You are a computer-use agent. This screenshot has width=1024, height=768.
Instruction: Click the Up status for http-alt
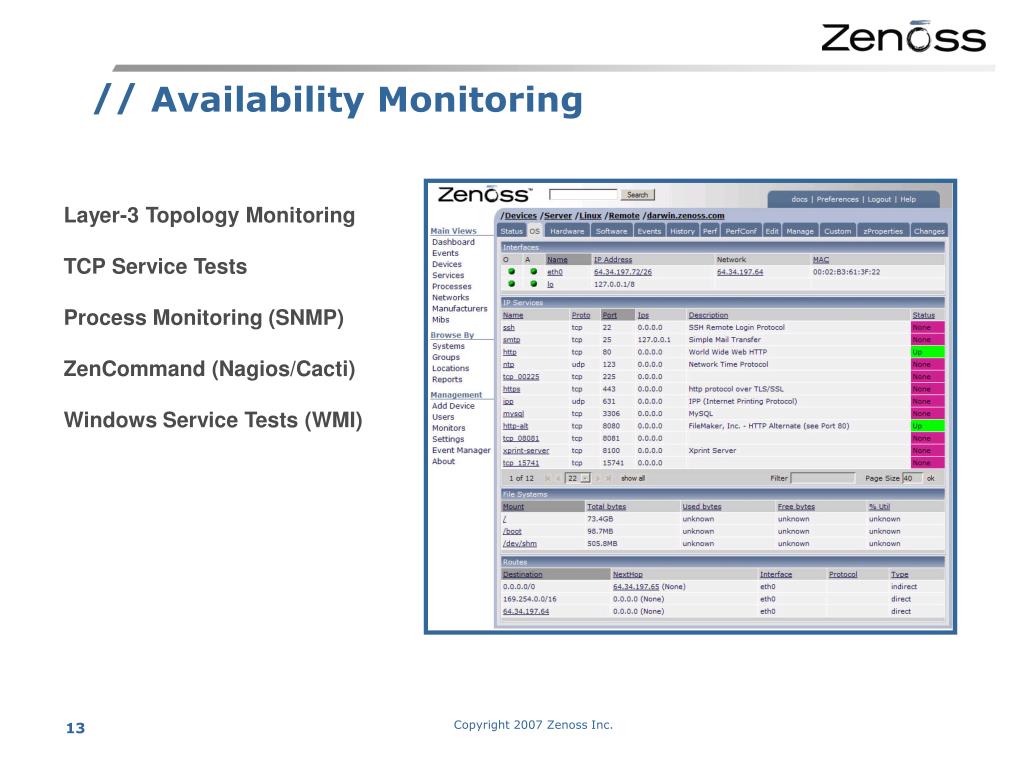[927, 426]
